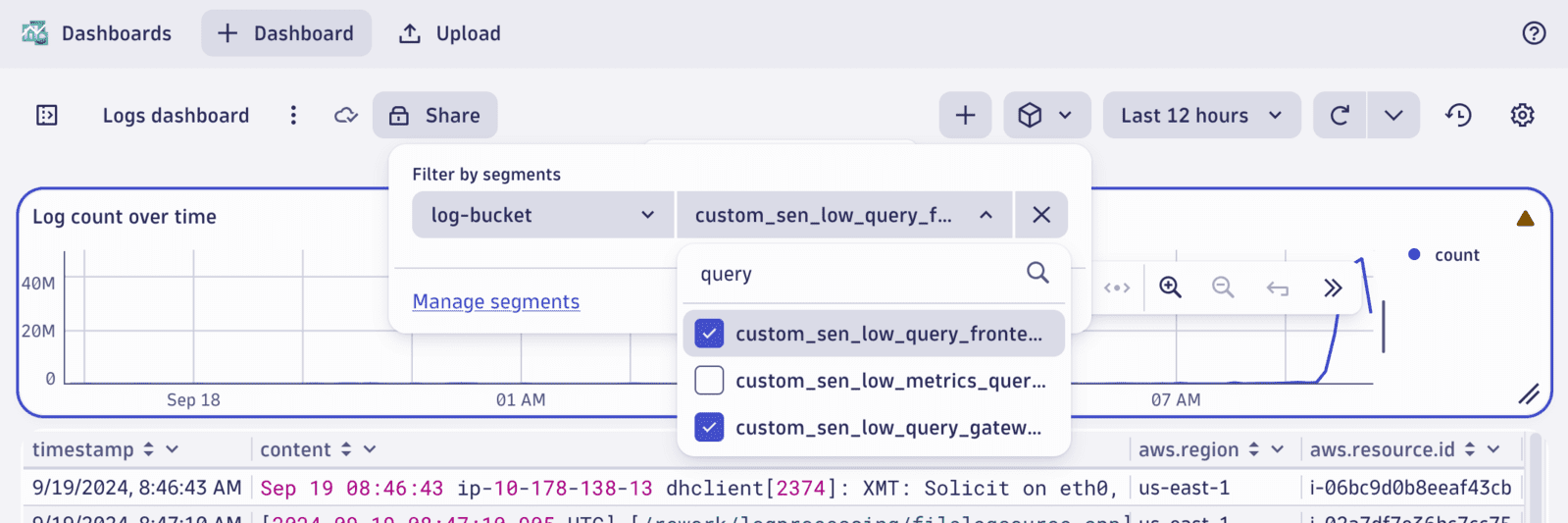Click the blue count legend dot

click(1414, 255)
